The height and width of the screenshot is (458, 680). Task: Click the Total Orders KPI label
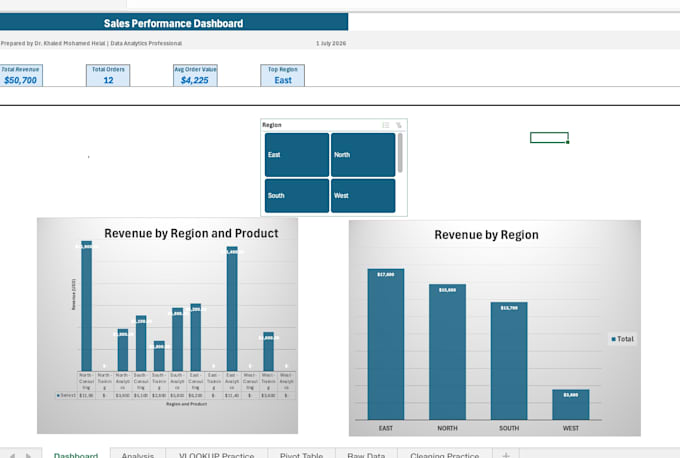(x=108, y=69)
